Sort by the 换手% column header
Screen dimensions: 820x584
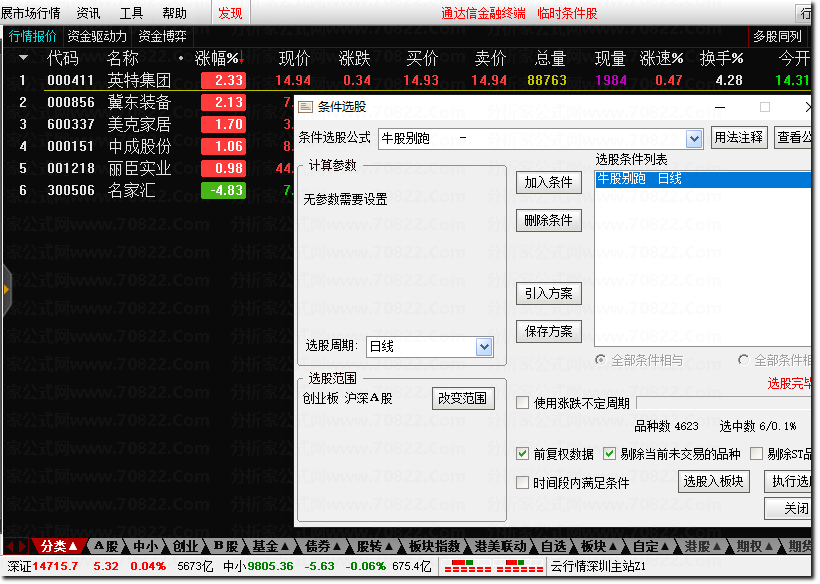(x=721, y=58)
